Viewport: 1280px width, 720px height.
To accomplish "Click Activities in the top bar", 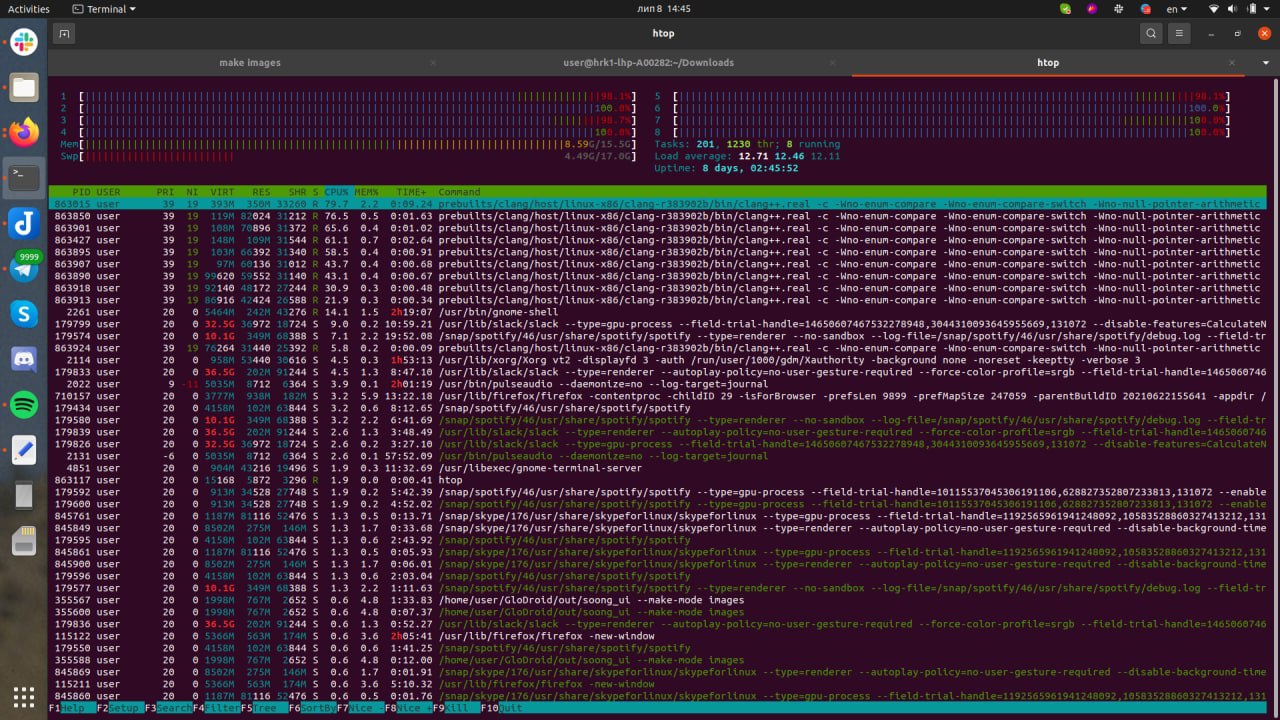I will coord(29,8).
